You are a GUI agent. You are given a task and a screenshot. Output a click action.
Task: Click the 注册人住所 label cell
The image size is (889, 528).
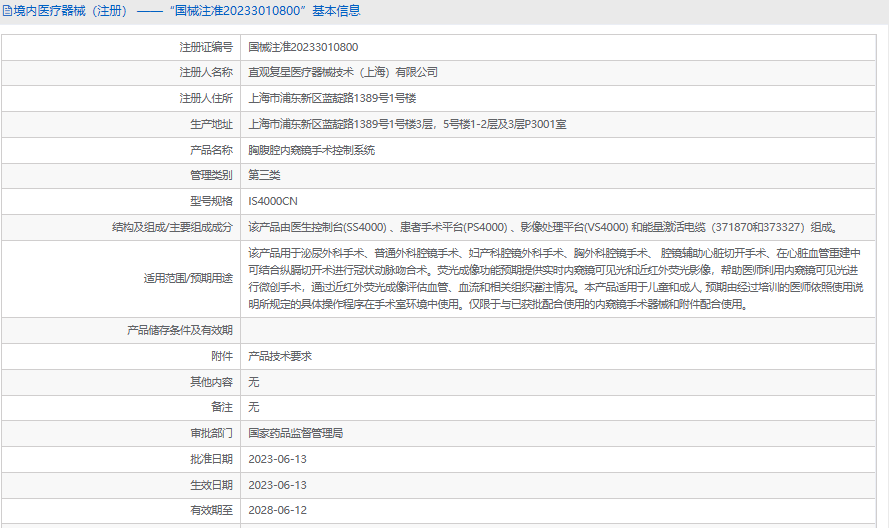tap(121, 99)
